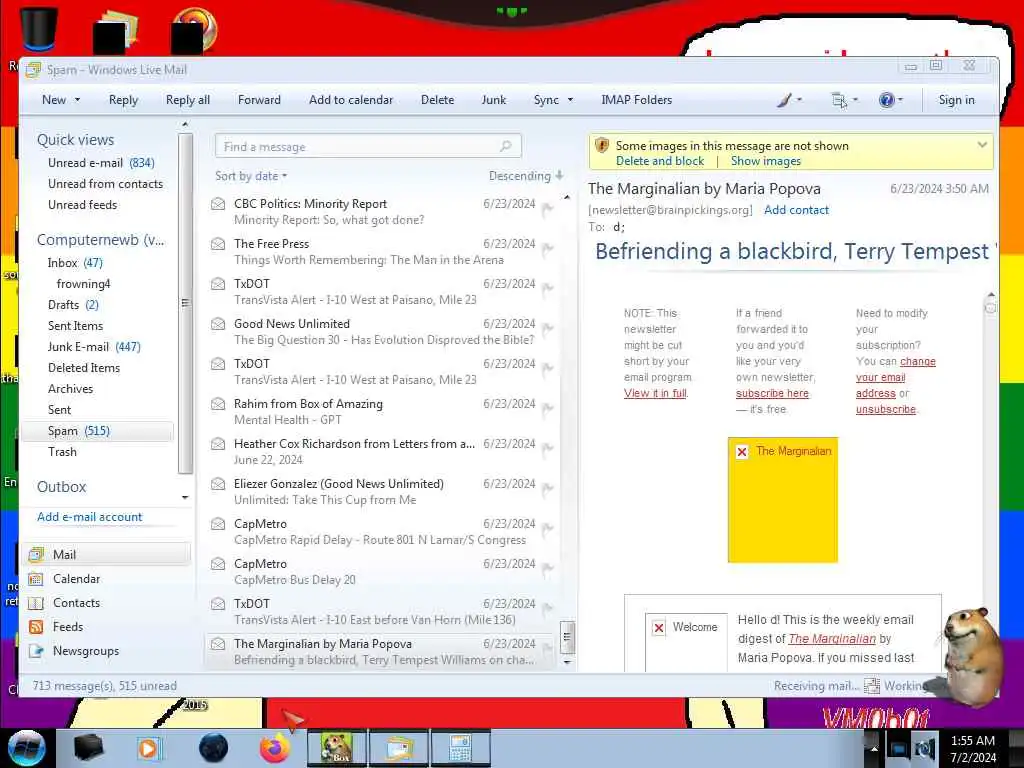Image resolution: width=1024 pixels, height=768 pixels.
Task: Click the yellow Marginalian image placeholder
Action: [x=782, y=500]
